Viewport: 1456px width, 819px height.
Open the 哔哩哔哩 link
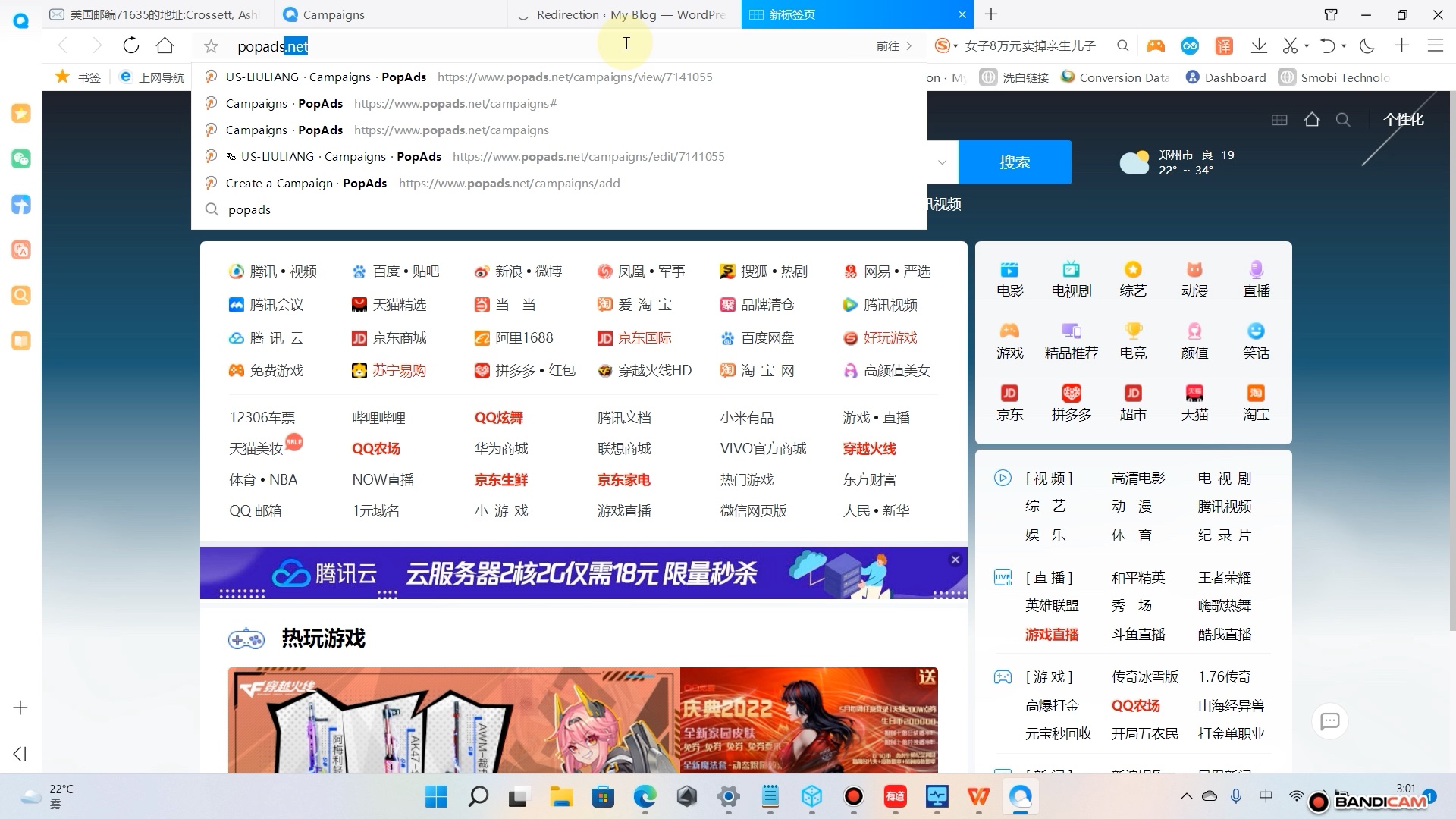[379, 418]
